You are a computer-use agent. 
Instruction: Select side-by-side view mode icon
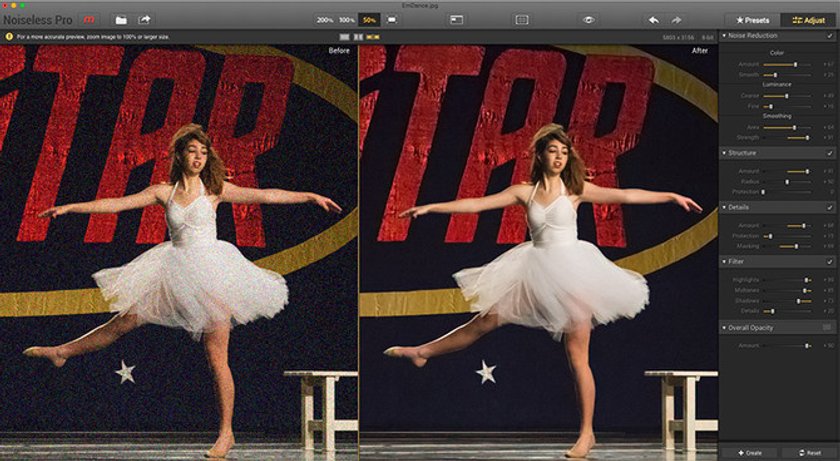(x=373, y=37)
